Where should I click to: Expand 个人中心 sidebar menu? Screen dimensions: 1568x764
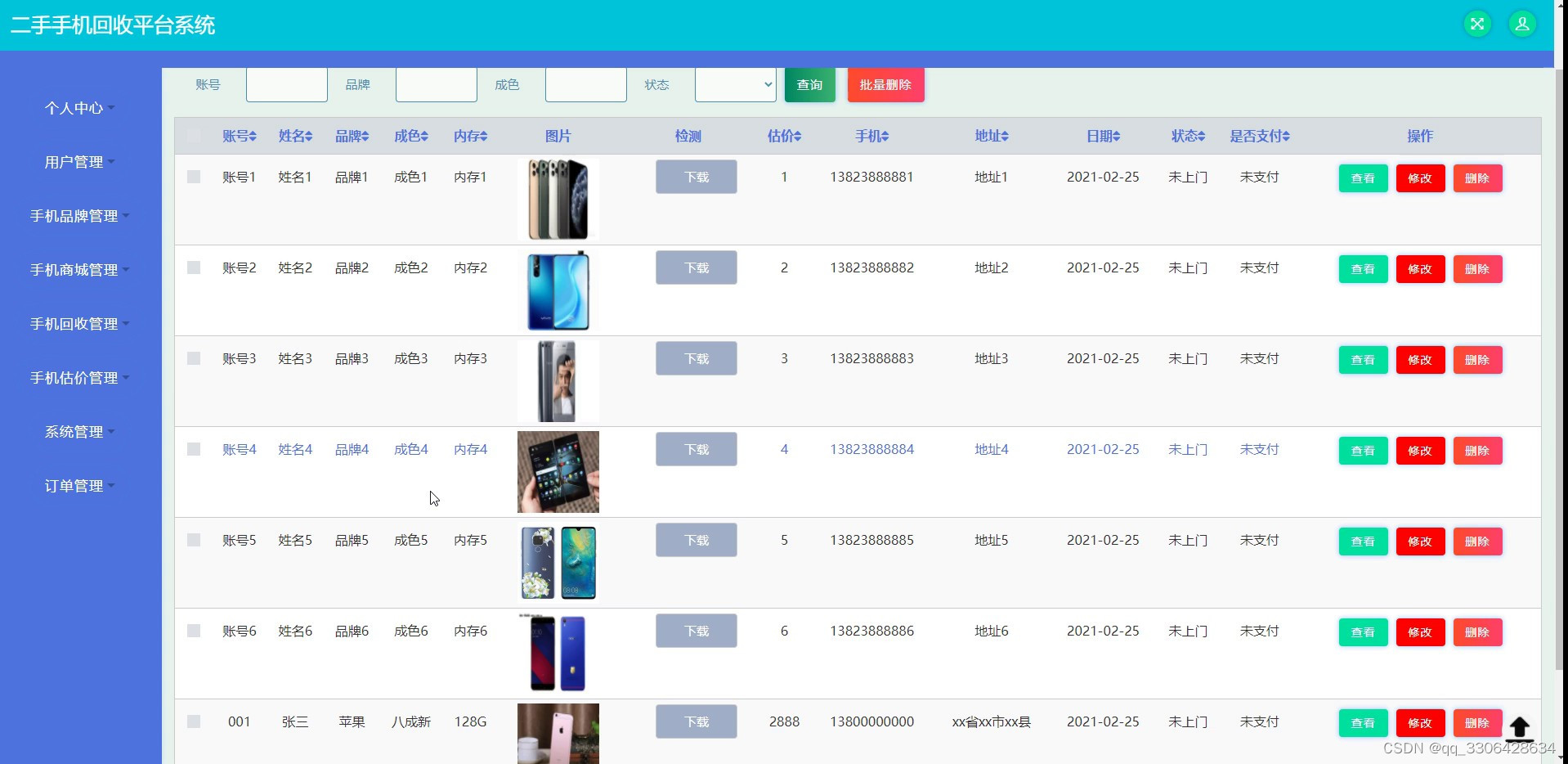79,108
